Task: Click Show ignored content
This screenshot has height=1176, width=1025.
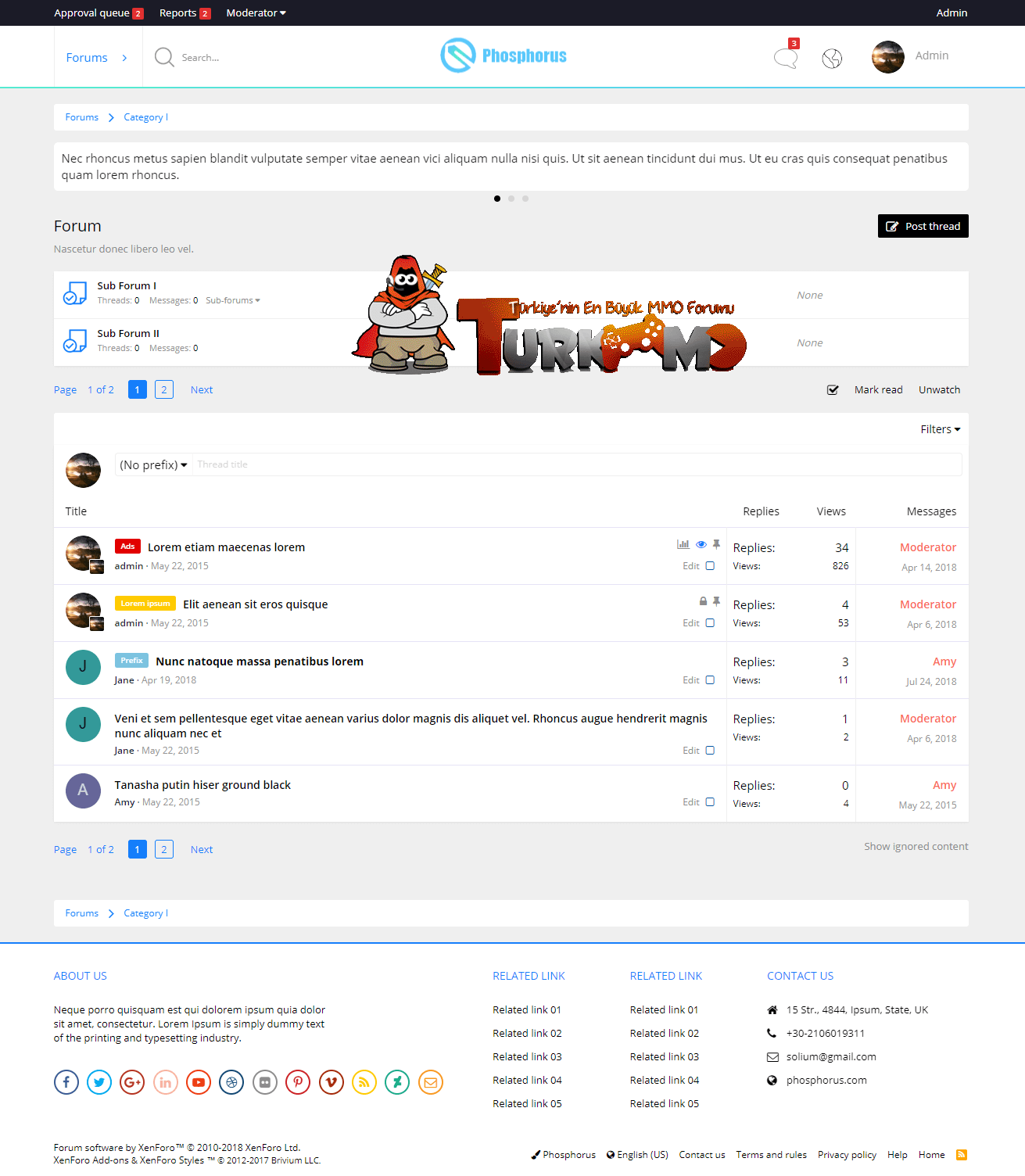Action: [916, 846]
